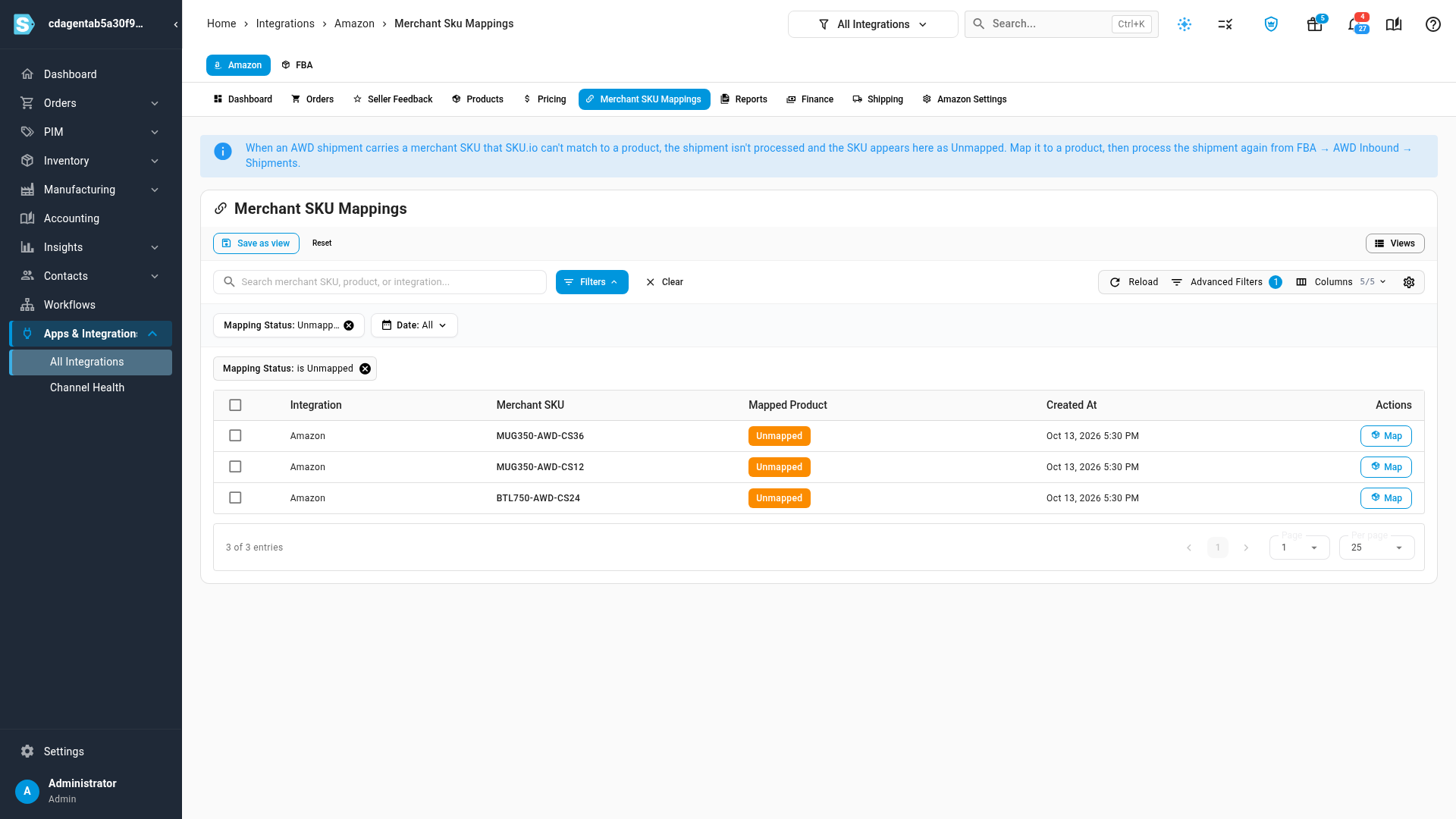Focus the global Search box

[x=1062, y=24]
